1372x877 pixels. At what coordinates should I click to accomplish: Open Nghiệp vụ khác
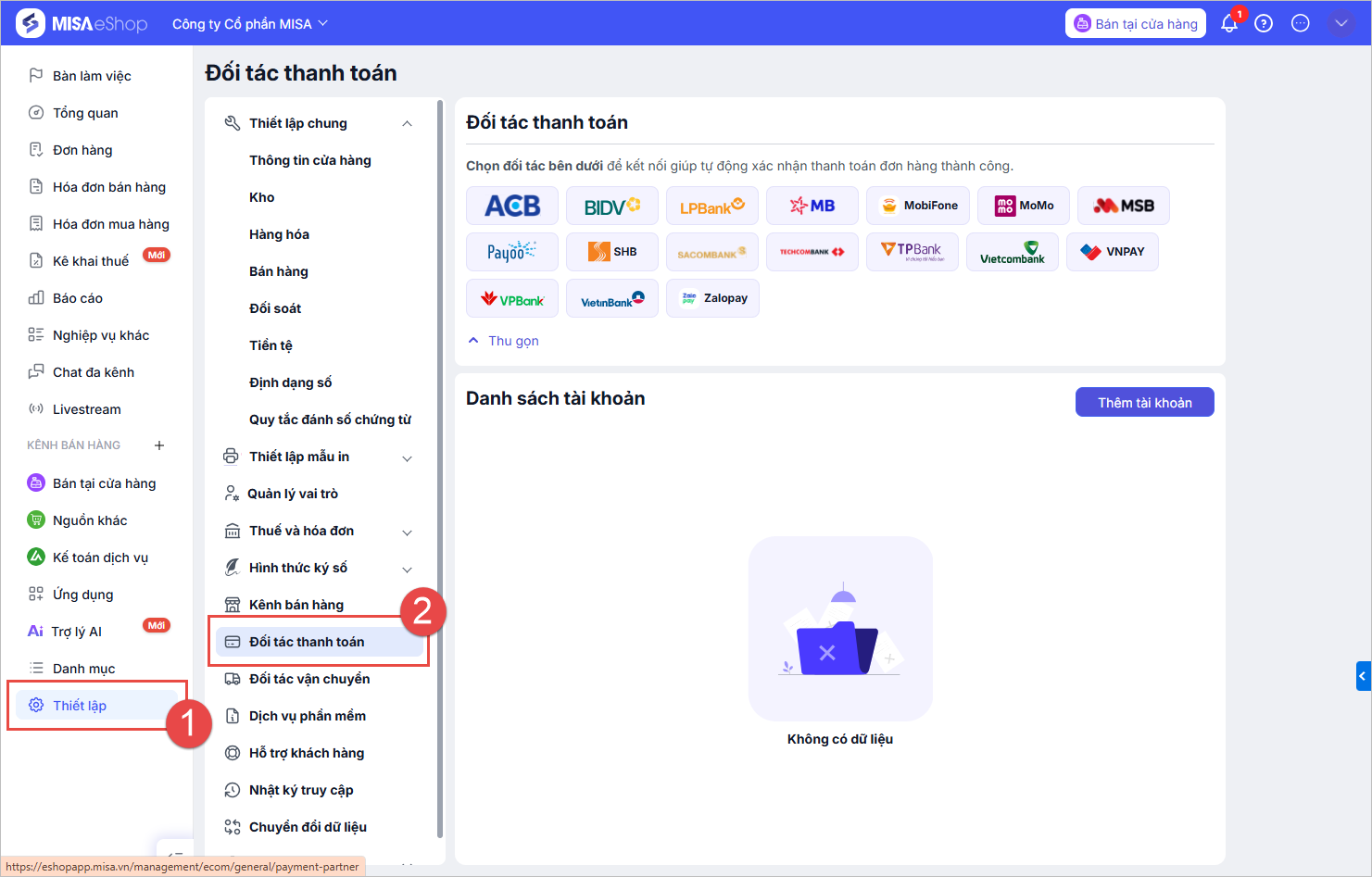click(x=101, y=335)
